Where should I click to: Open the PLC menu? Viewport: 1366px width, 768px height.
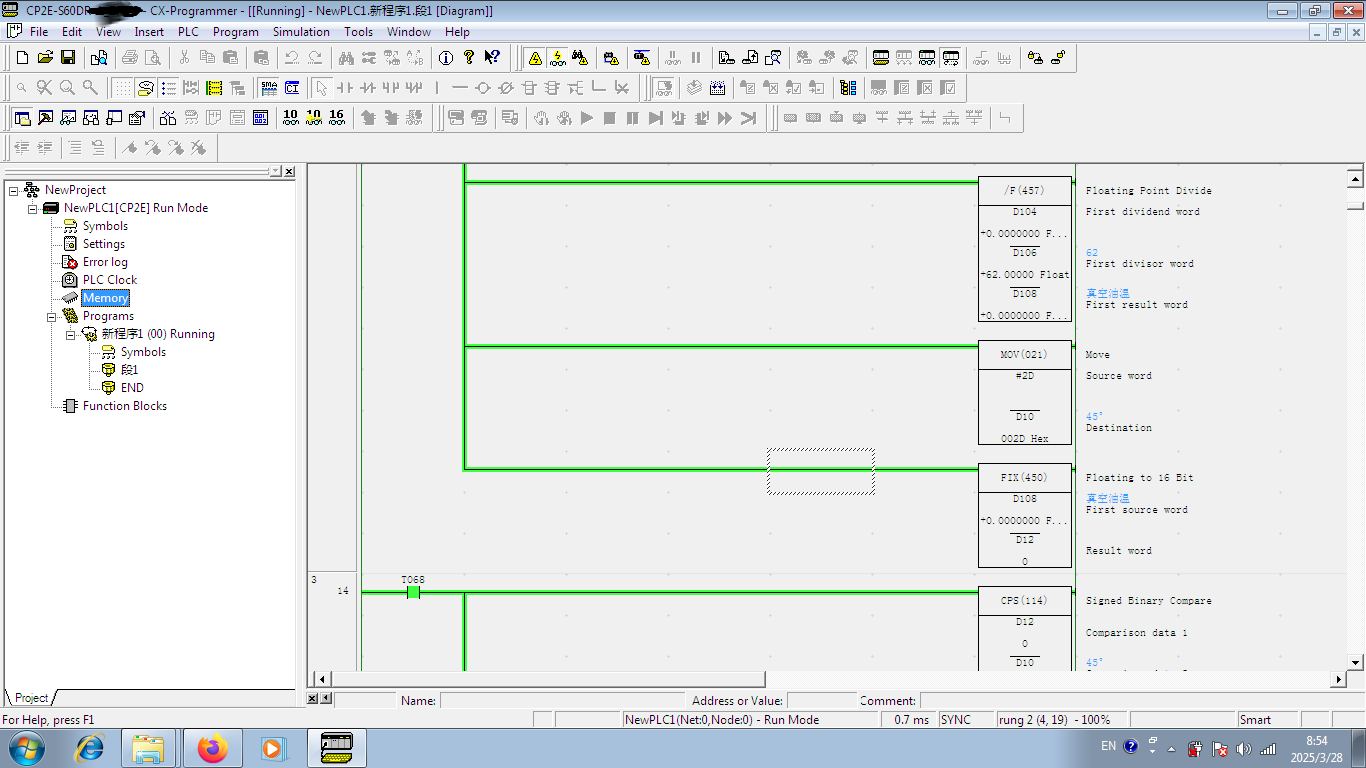188,32
